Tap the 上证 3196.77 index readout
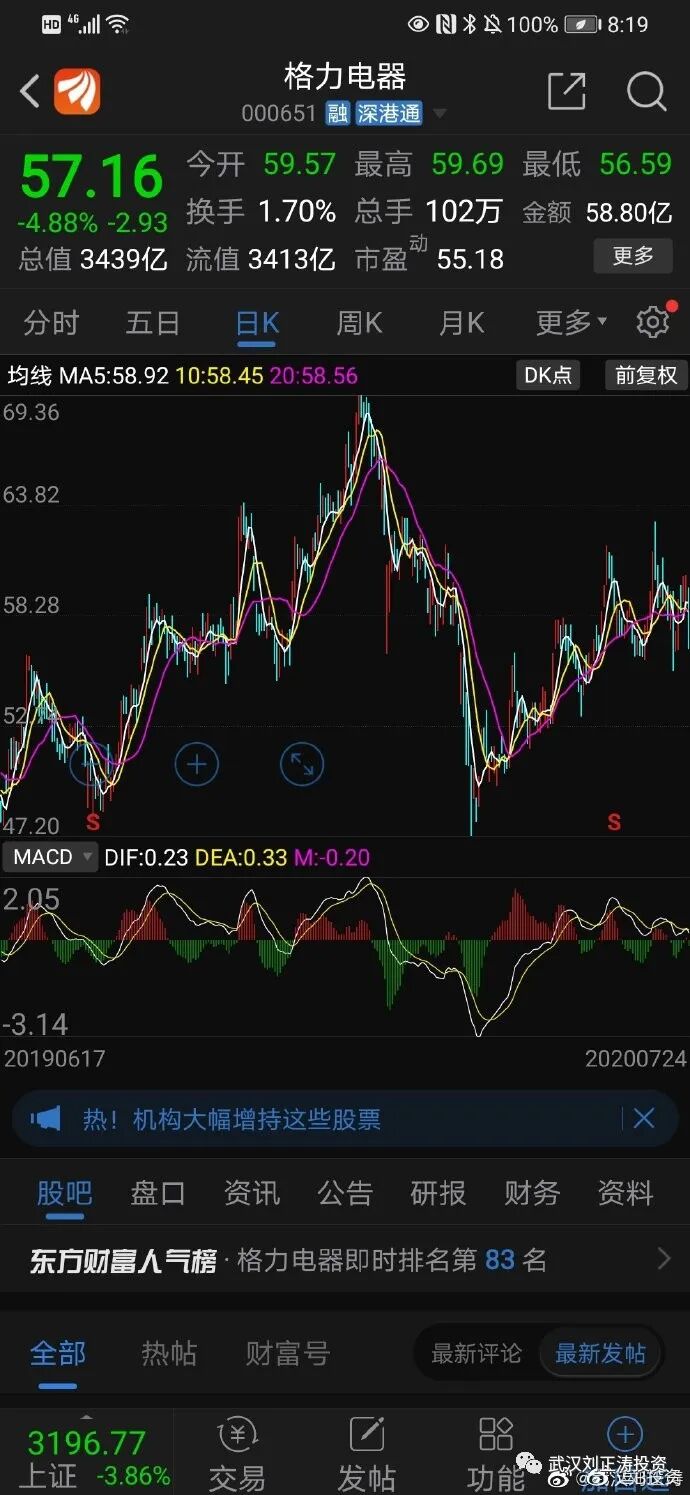 86,1457
